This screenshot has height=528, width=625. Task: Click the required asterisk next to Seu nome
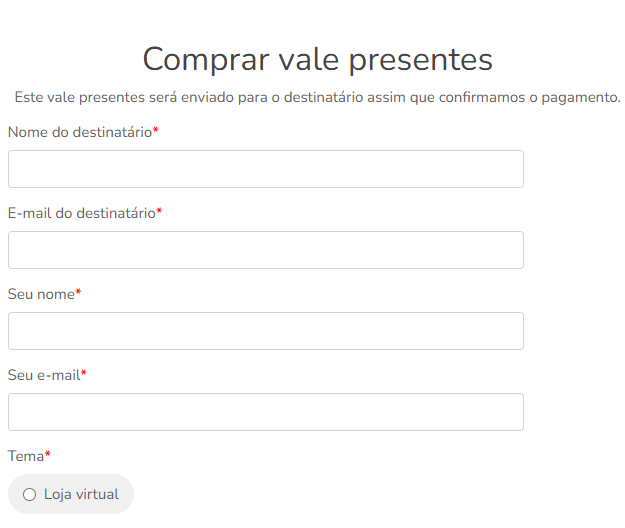point(78,292)
